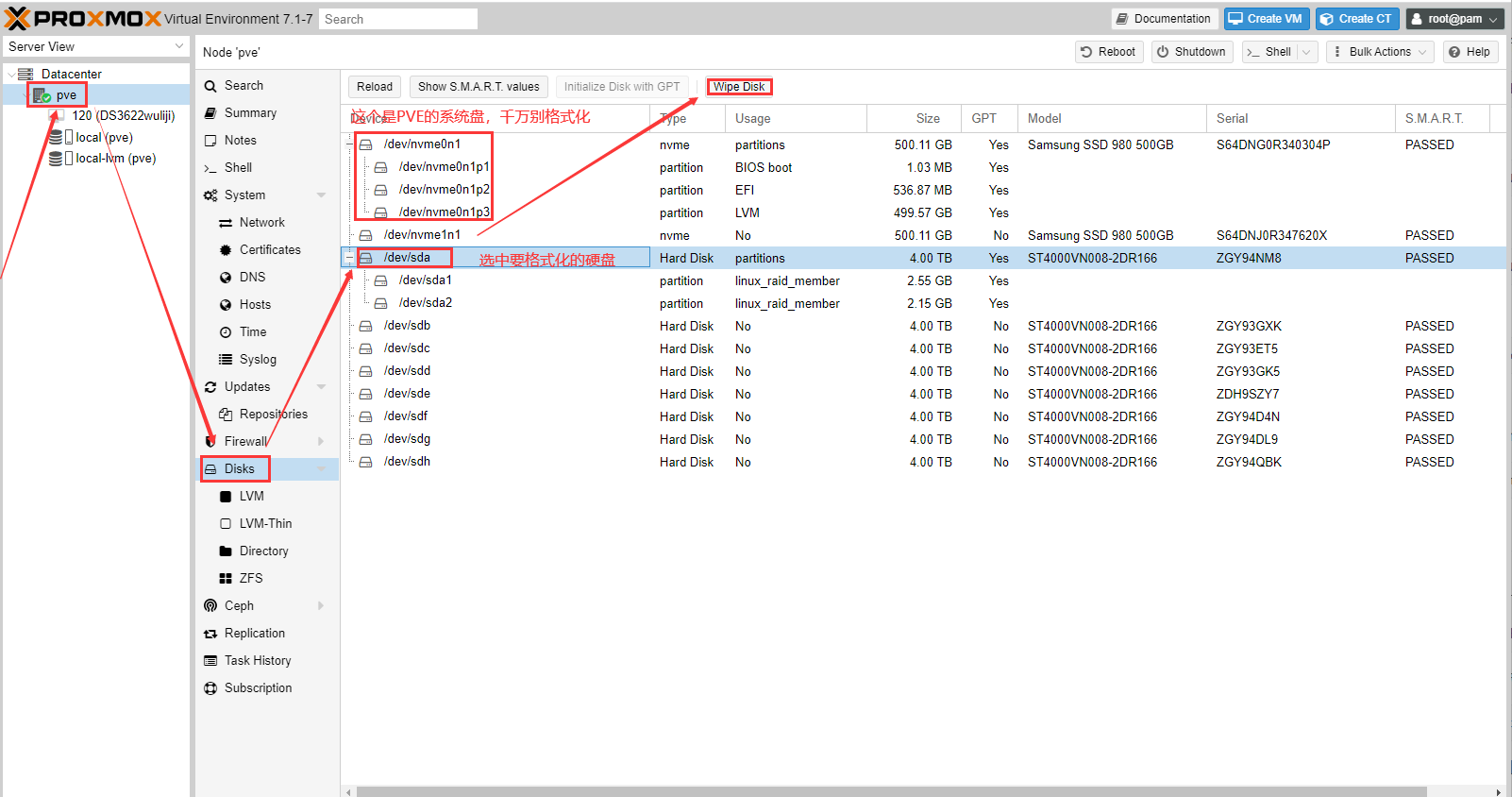Click the disk icon next to /dev/sdb
1512x797 pixels.
pyautogui.click(x=365, y=326)
